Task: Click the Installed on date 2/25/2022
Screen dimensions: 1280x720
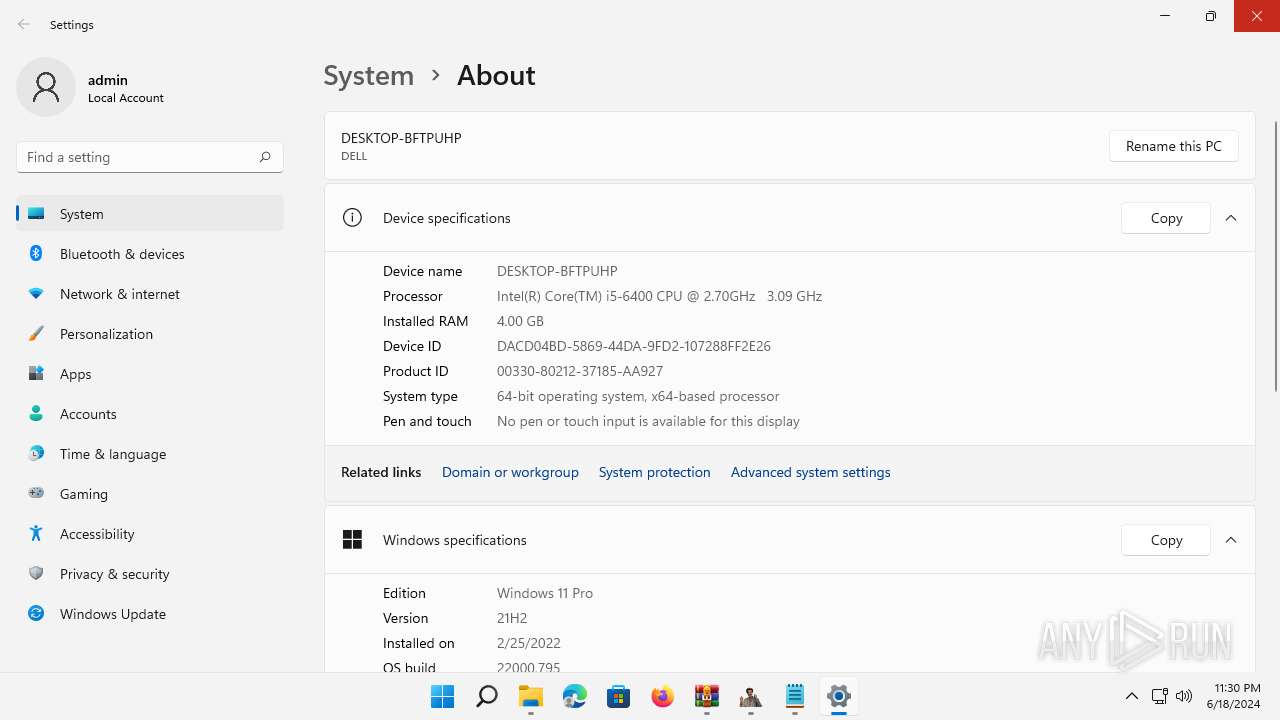Action: pyautogui.click(x=529, y=643)
